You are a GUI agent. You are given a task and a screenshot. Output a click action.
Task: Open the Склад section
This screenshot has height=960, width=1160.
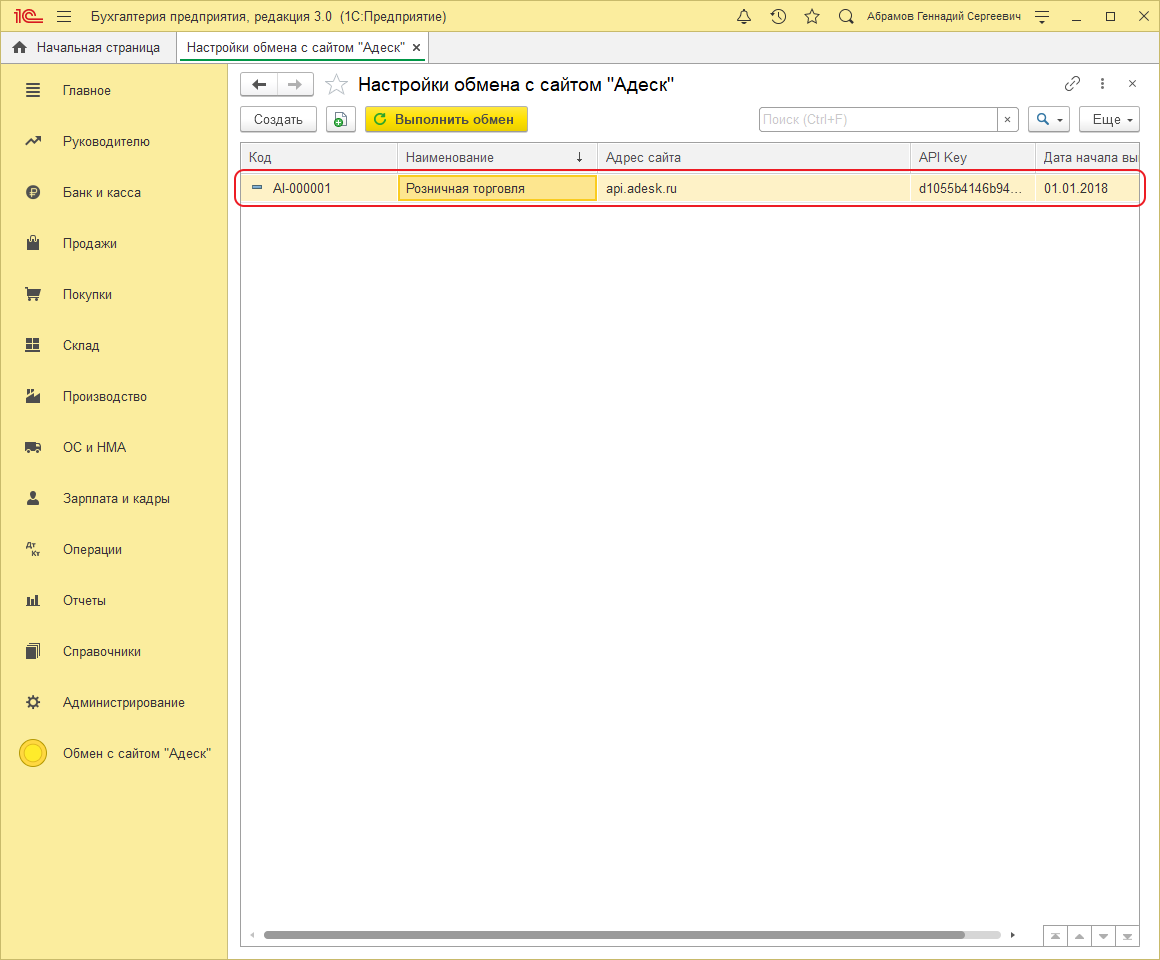[x=114, y=345]
